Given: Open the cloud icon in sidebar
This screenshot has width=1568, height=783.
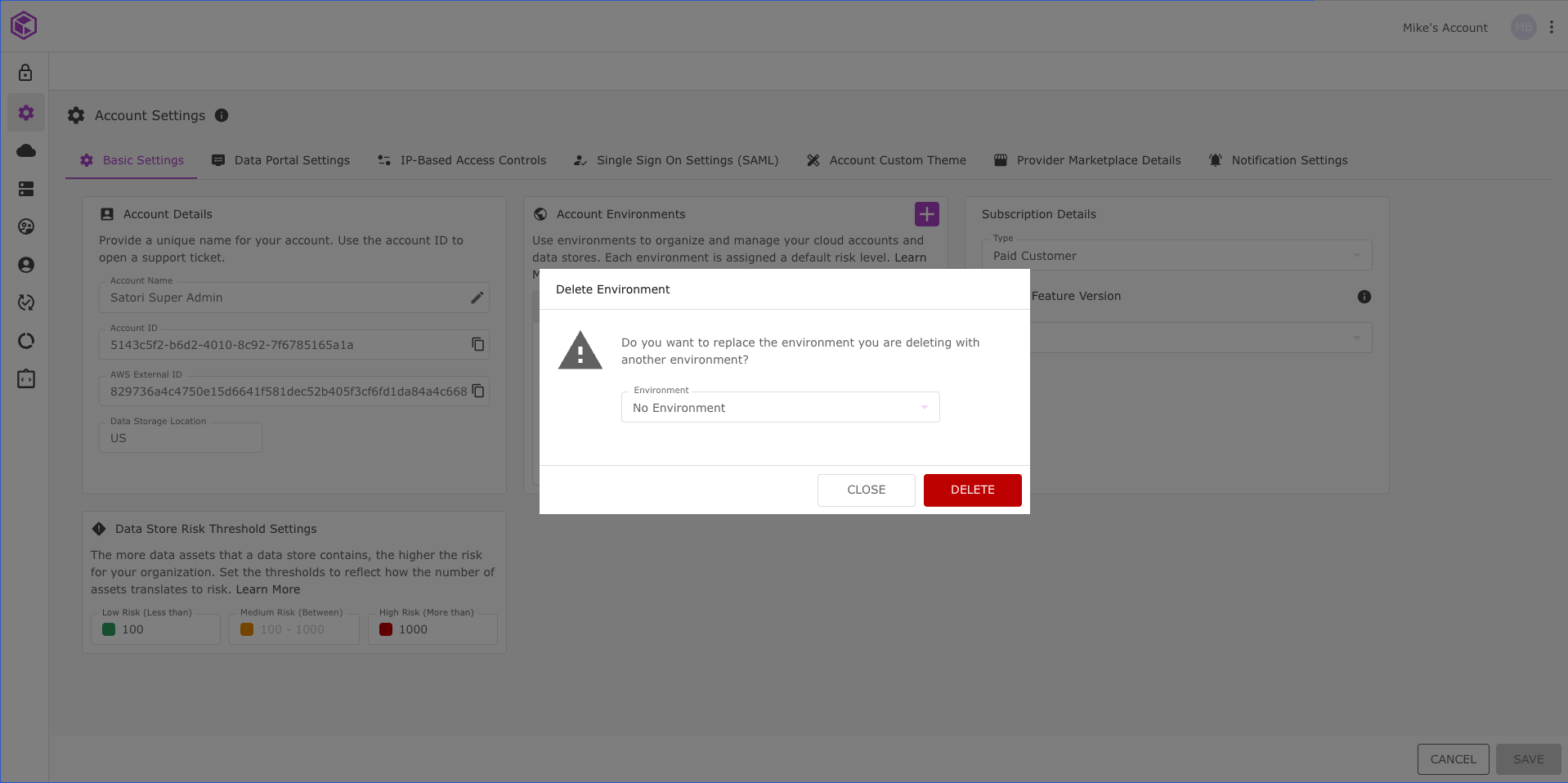Looking at the screenshot, I should click(x=26, y=150).
